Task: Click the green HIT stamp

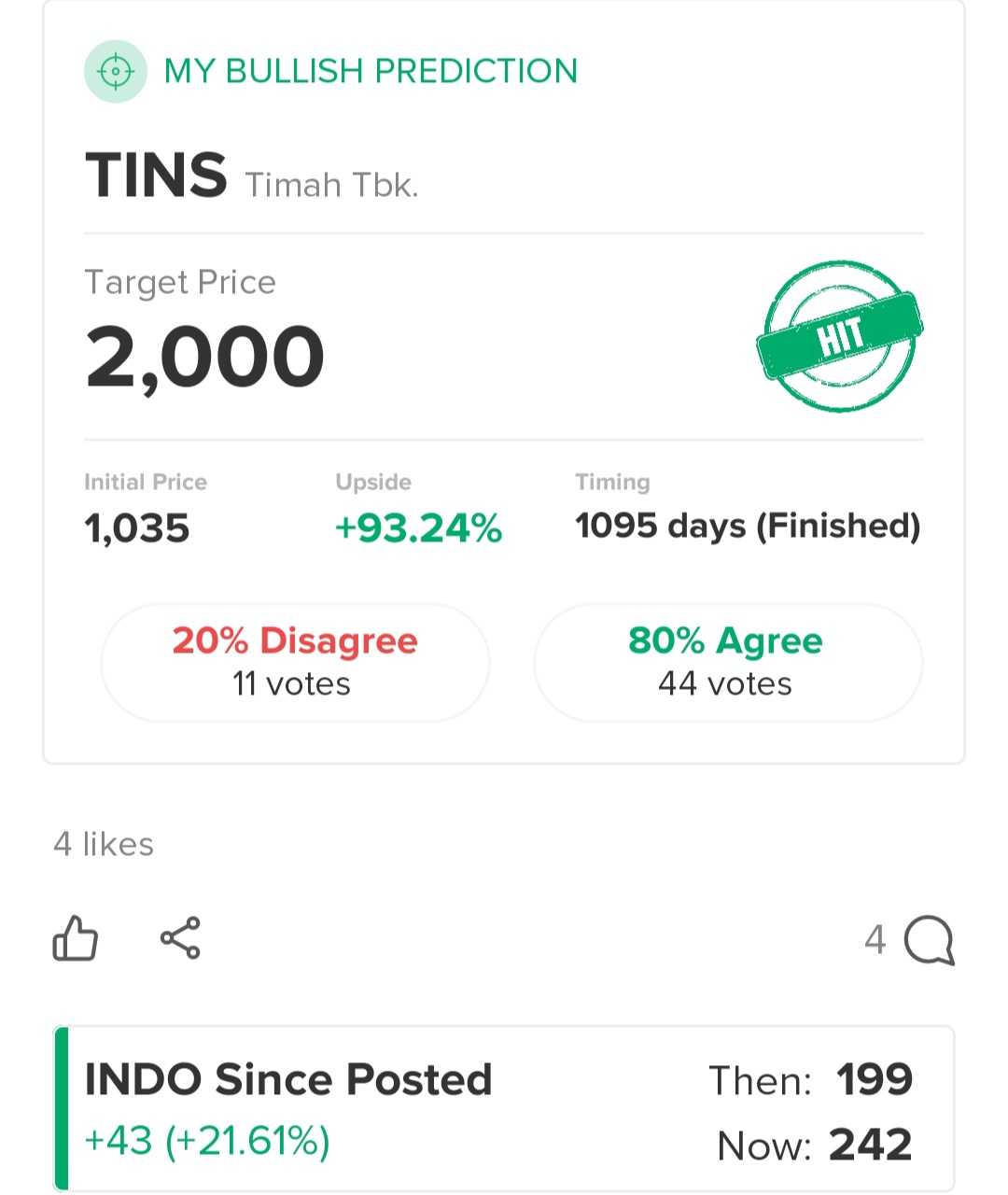Action: click(839, 336)
